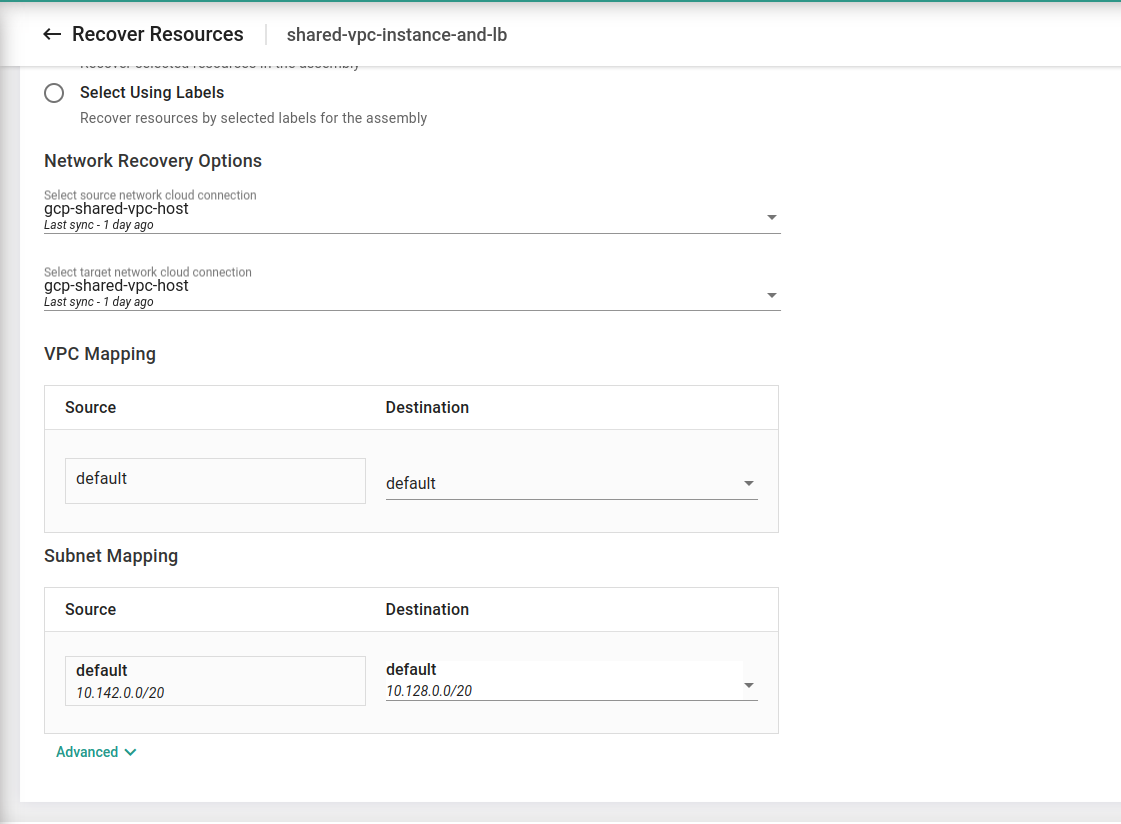Click the Subnet Mapping destination dropdown arrow
Image resolution: width=1121 pixels, height=824 pixels.
tap(748, 686)
